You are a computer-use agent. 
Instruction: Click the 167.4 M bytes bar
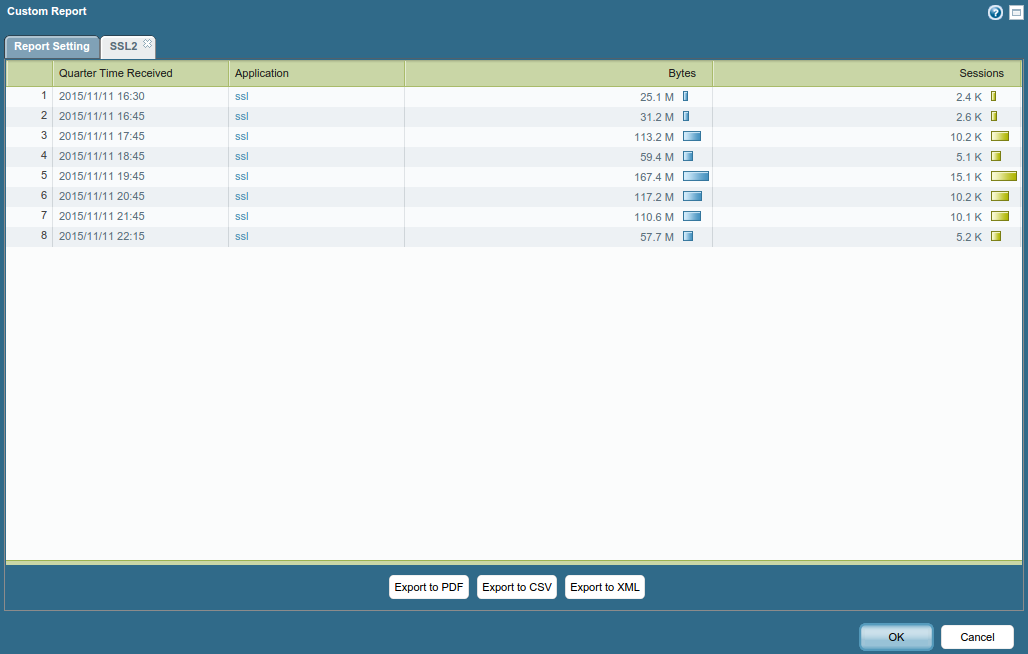click(x=695, y=176)
